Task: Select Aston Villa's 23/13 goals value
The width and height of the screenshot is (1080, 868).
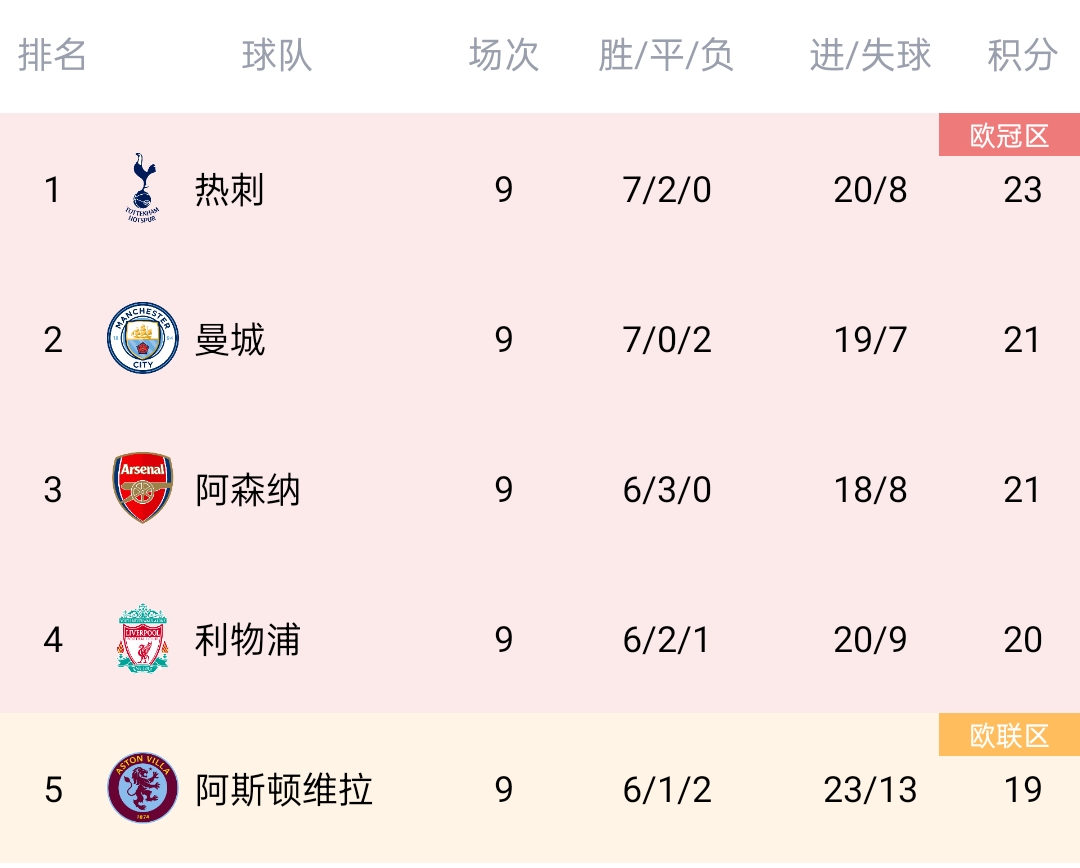Action: point(870,789)
